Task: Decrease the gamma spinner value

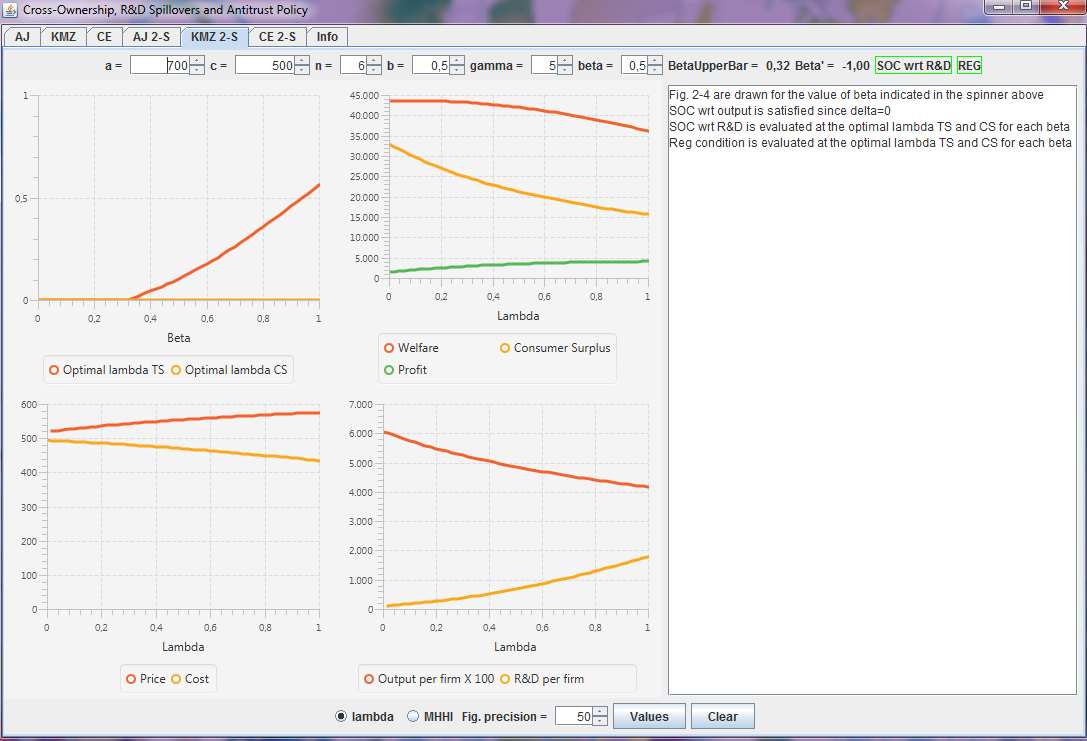Action: pos(564,70)
